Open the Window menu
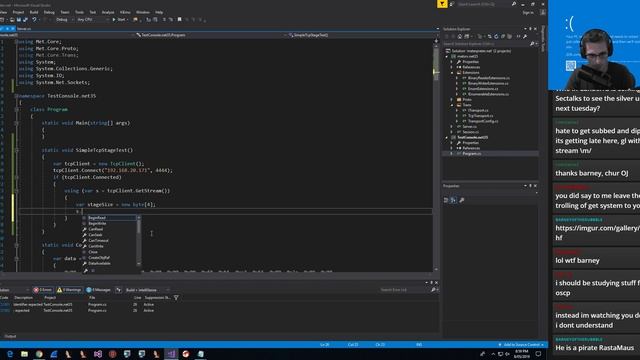The width and height of the screenshot is (640, 360). (x=143, y=12)
